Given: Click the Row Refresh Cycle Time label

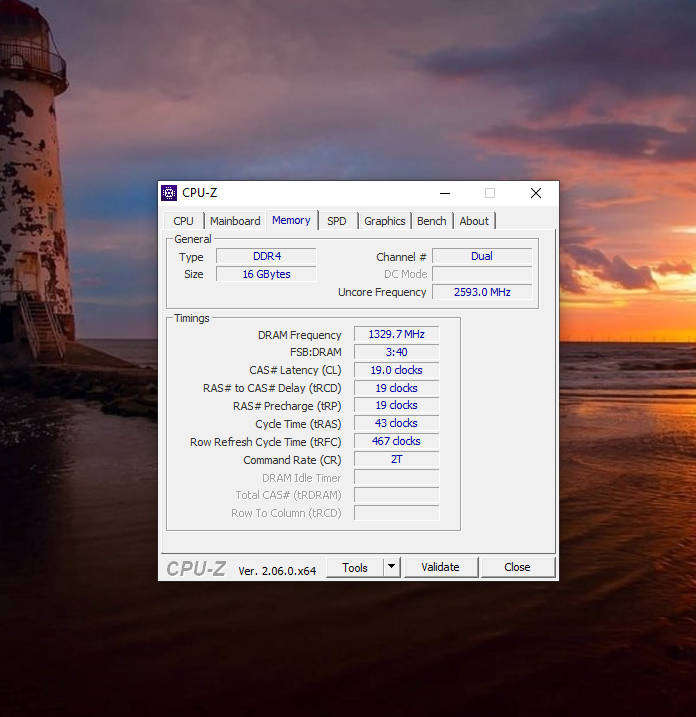Looking at the screenshot, I should coord(266,442).
